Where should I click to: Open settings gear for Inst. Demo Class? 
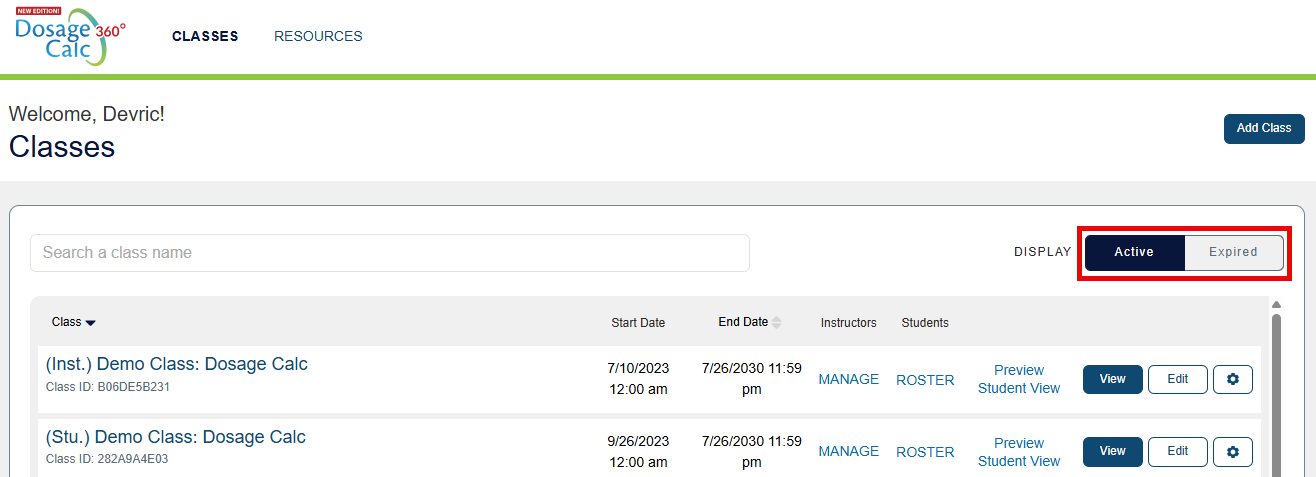(1232, 380)
